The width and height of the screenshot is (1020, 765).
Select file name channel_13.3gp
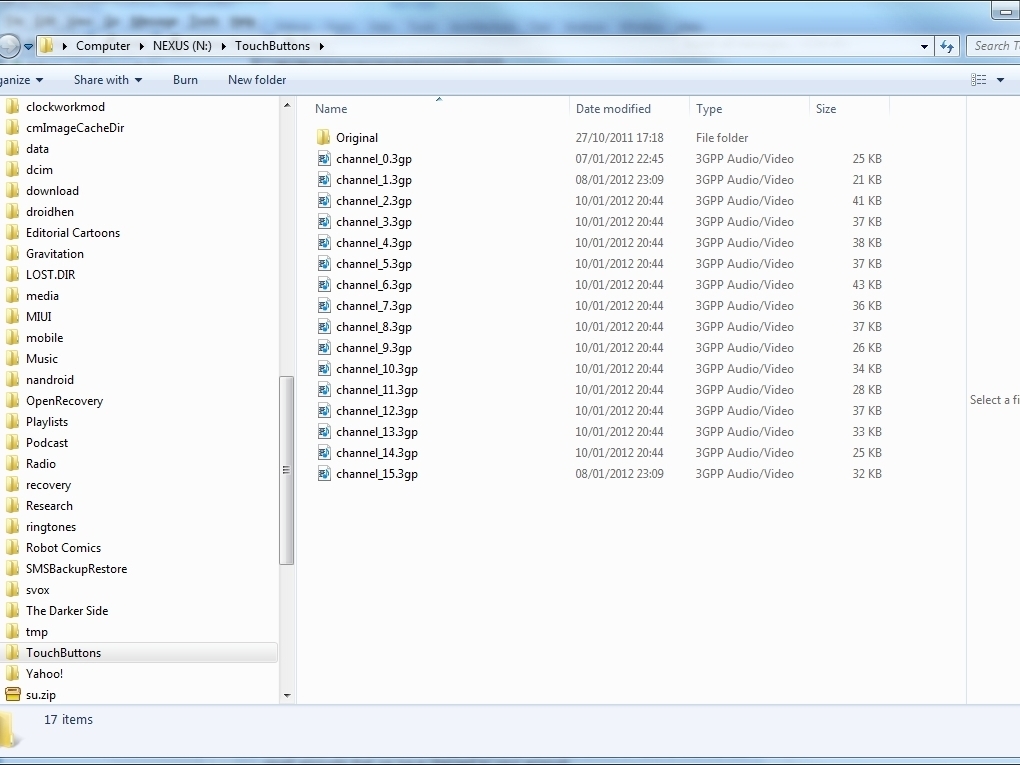tap(377, 432)
